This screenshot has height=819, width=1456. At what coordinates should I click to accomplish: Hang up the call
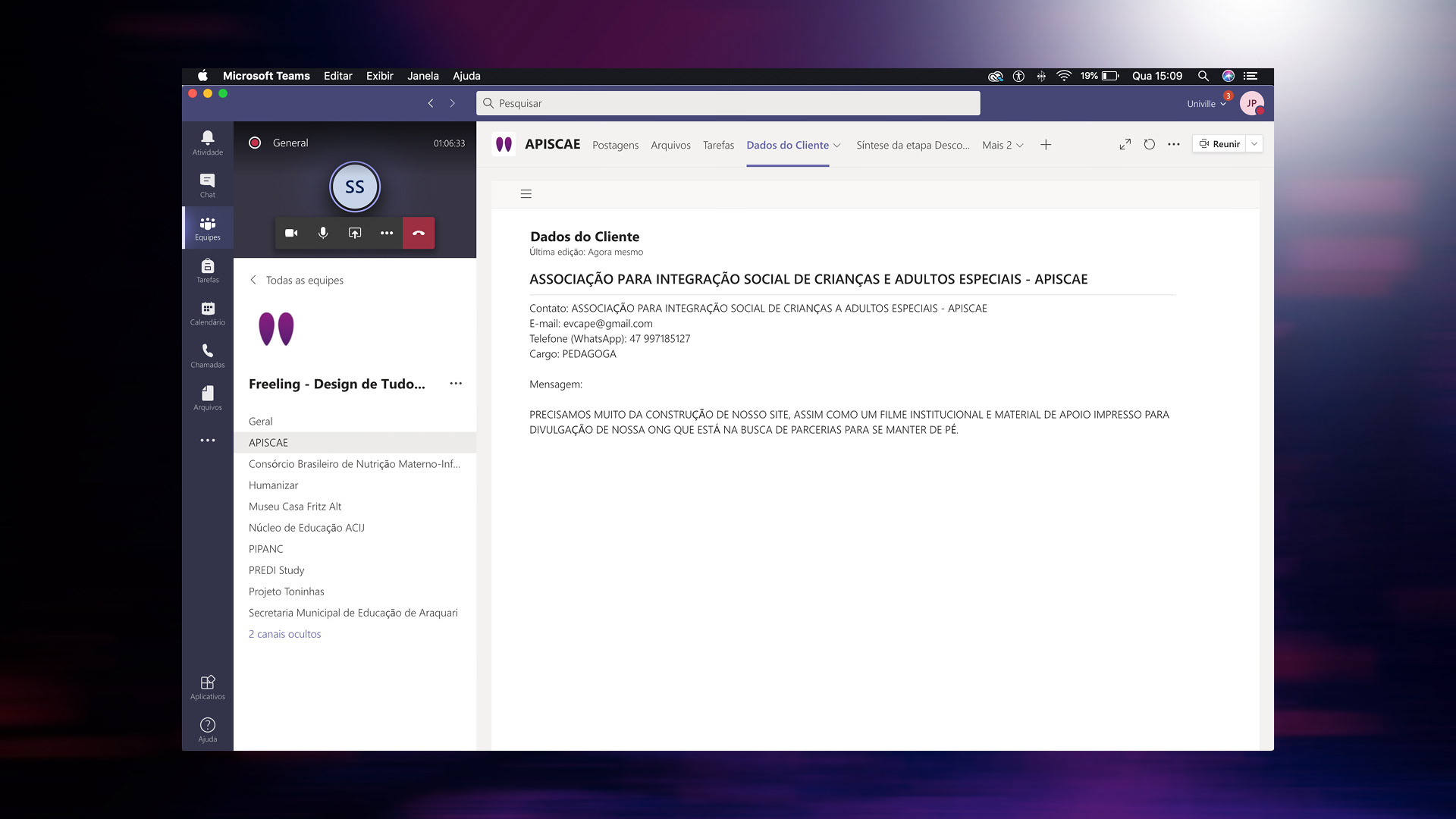[419, 233]
